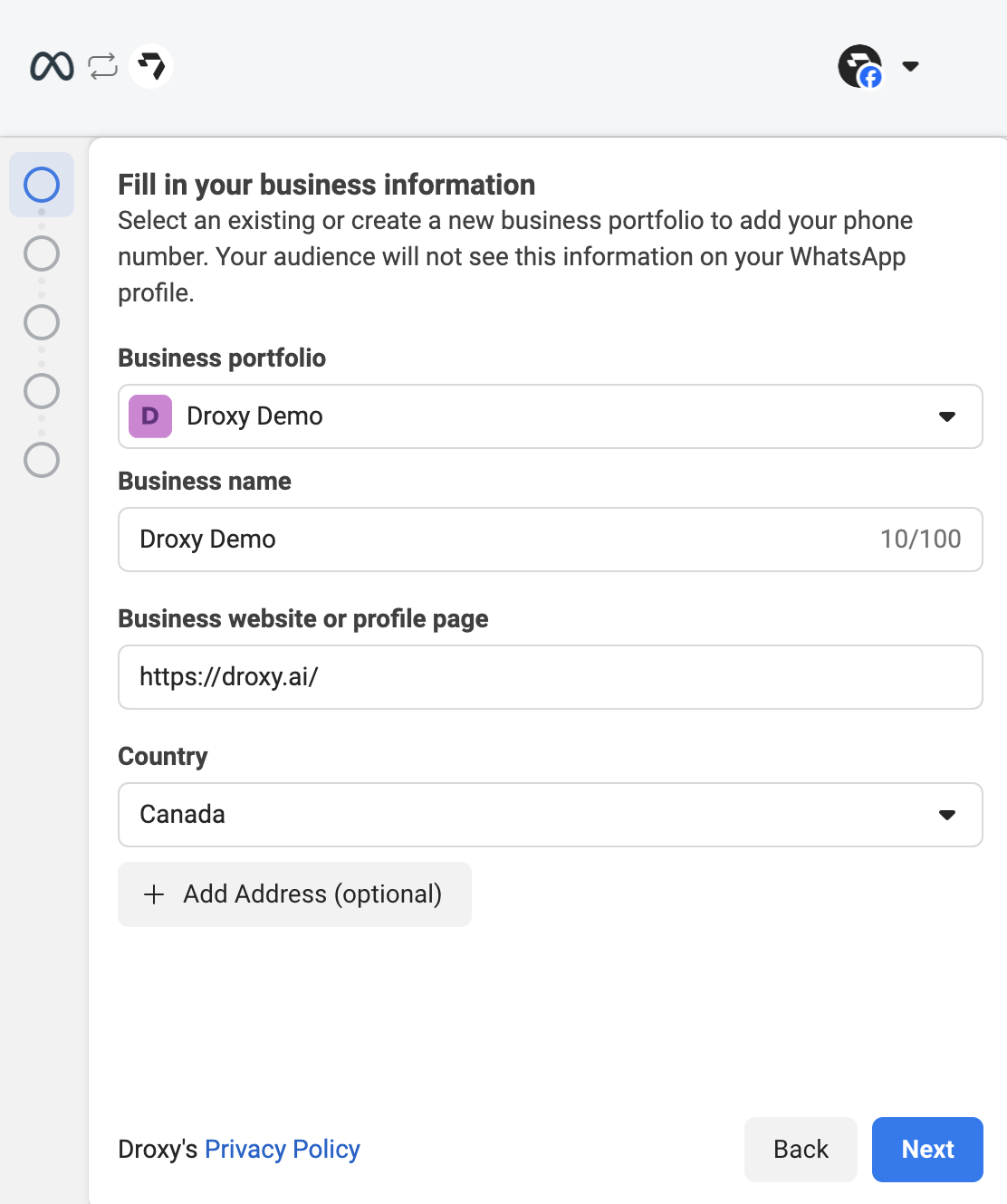Click the Meta infinity logo

click(52, 66)
